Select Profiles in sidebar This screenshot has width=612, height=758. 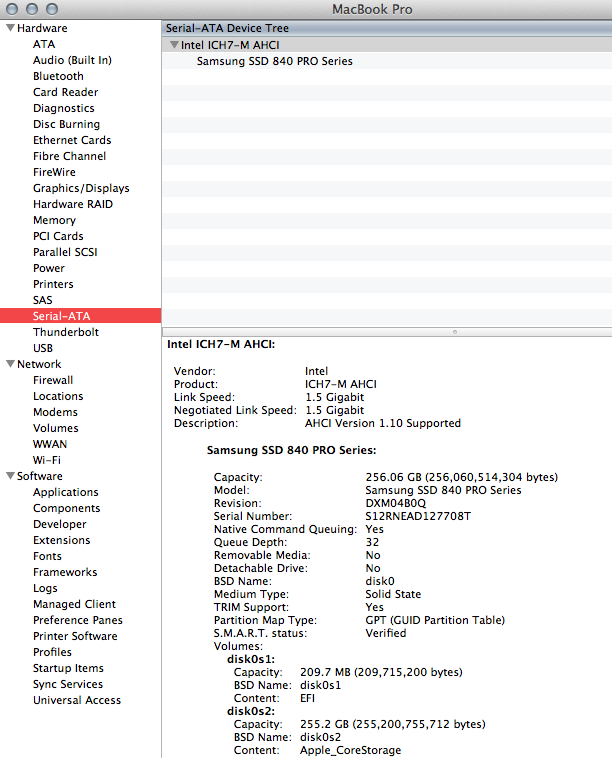click(x=52, y=652)
